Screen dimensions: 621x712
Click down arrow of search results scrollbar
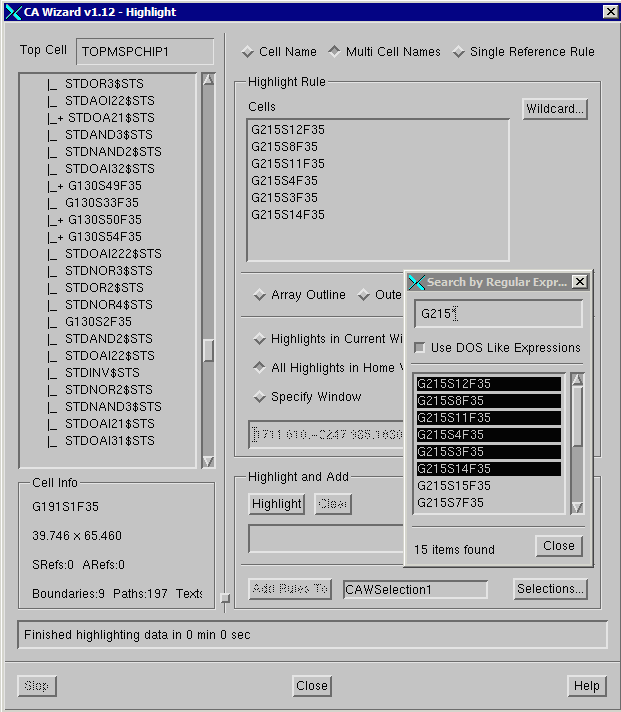(577, 508)
